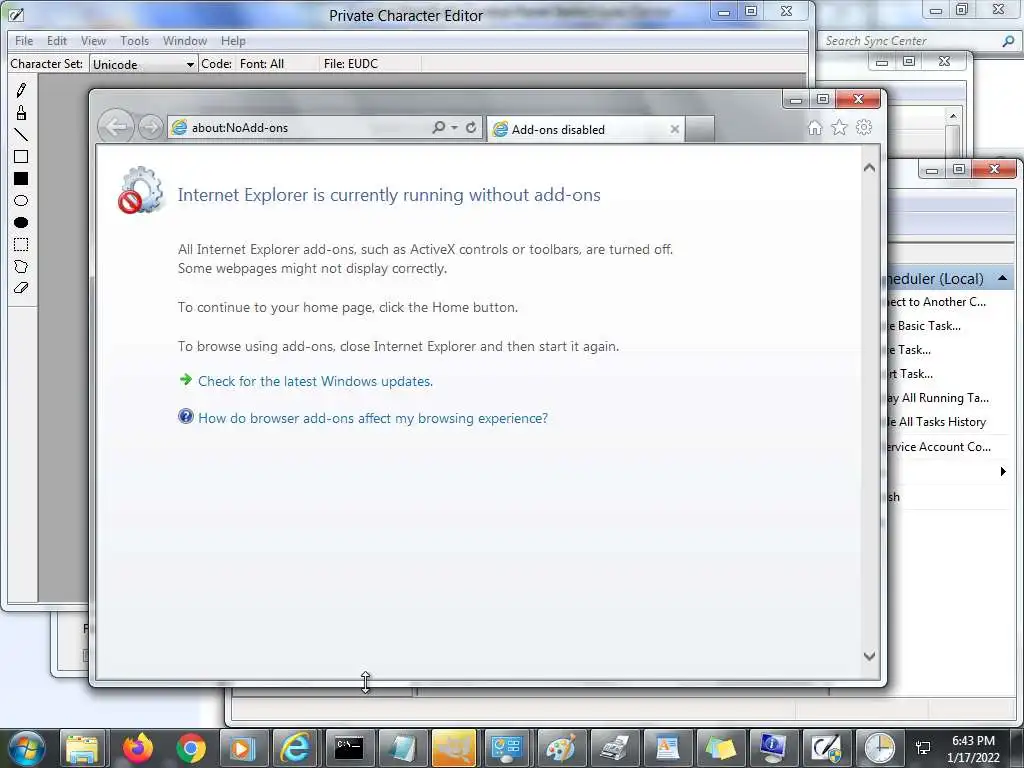The width and height of the screenshot is (1024, 768).
Task: Close the Add-ons disabled tab
Action: point(675,129)
